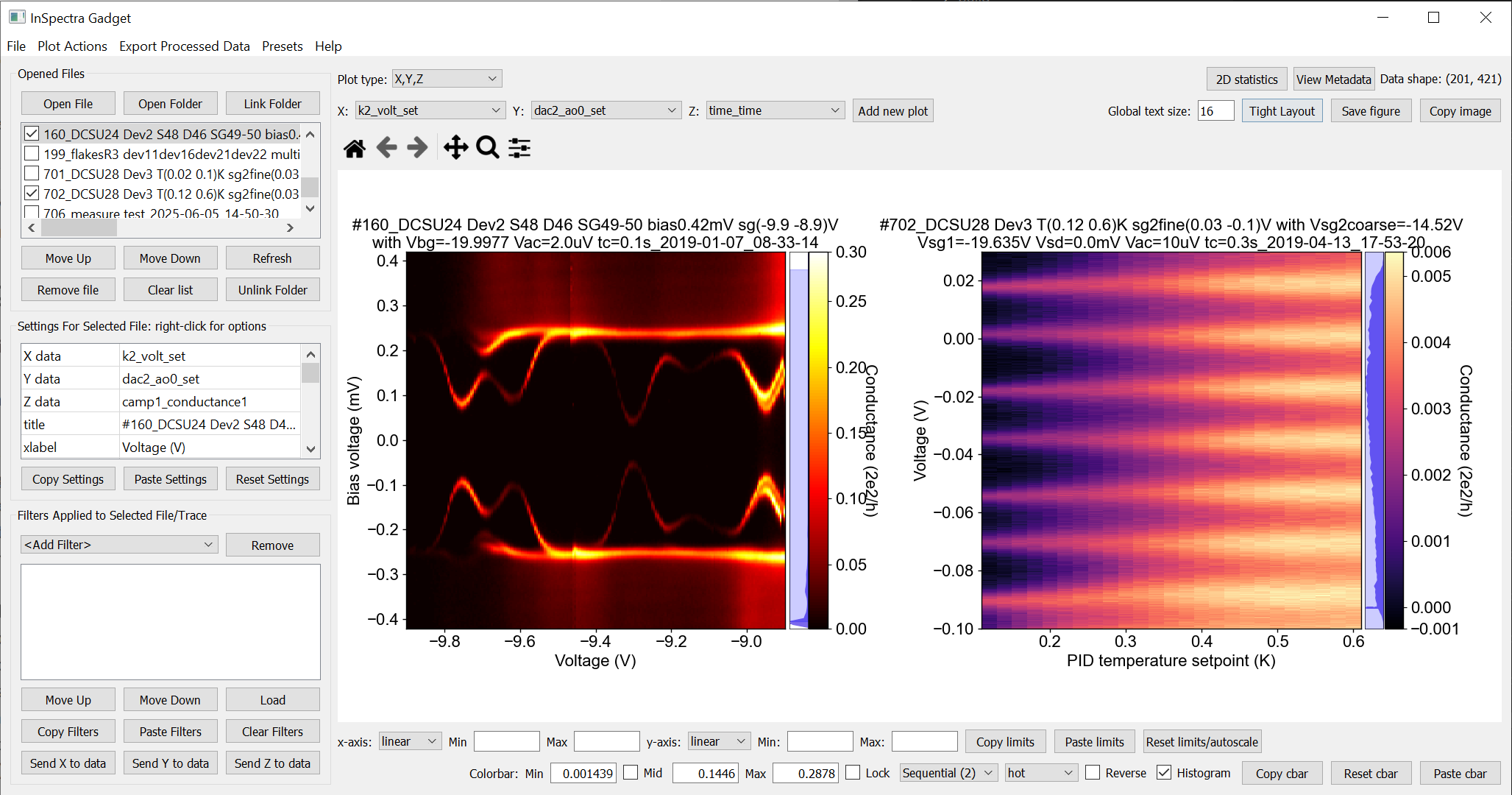1512x795 pixels.
Task: Select the Zoom magnifier tool
Action: [x=487, y=148]
